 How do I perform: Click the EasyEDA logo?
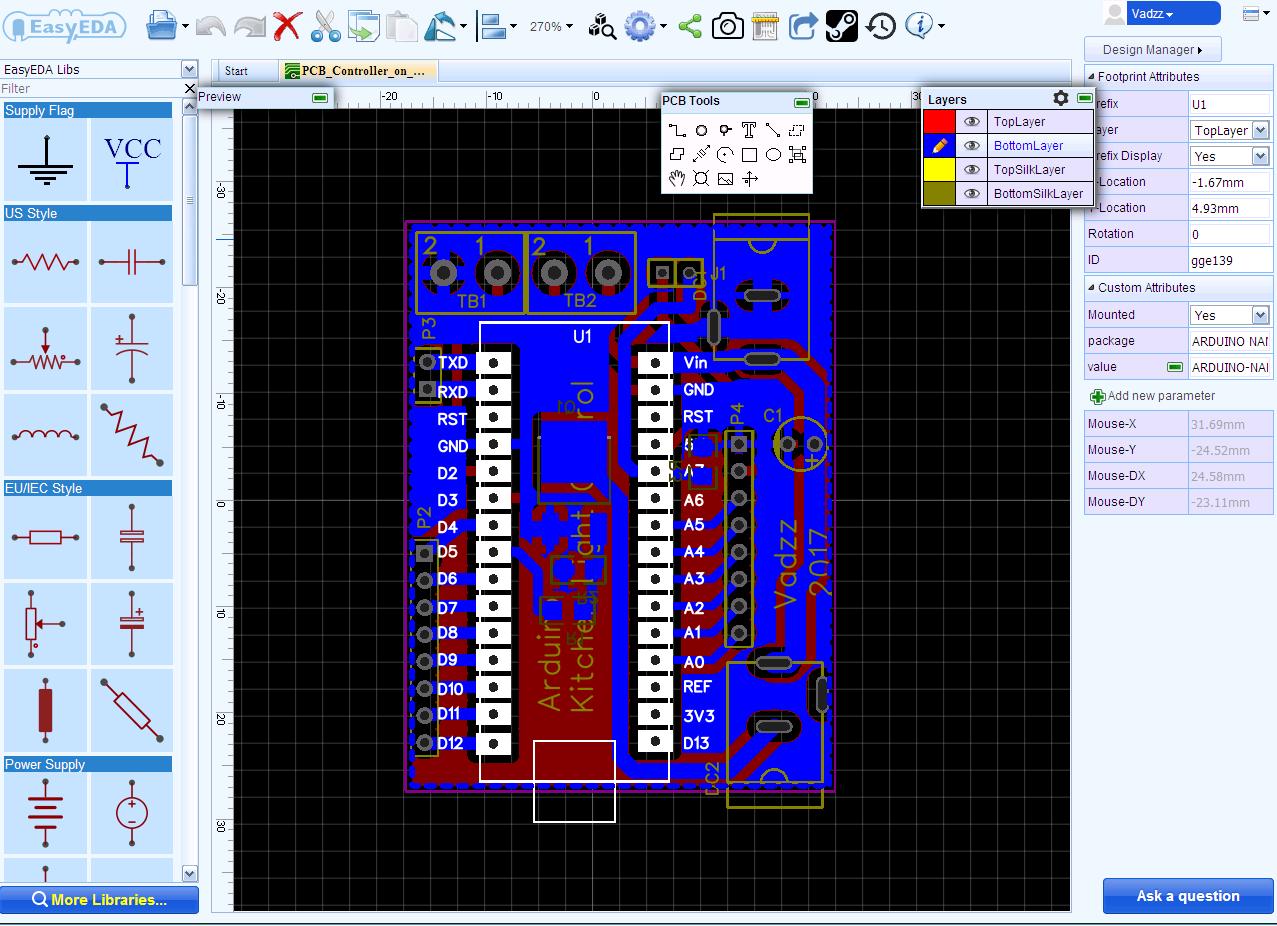(x=64, y=25)
